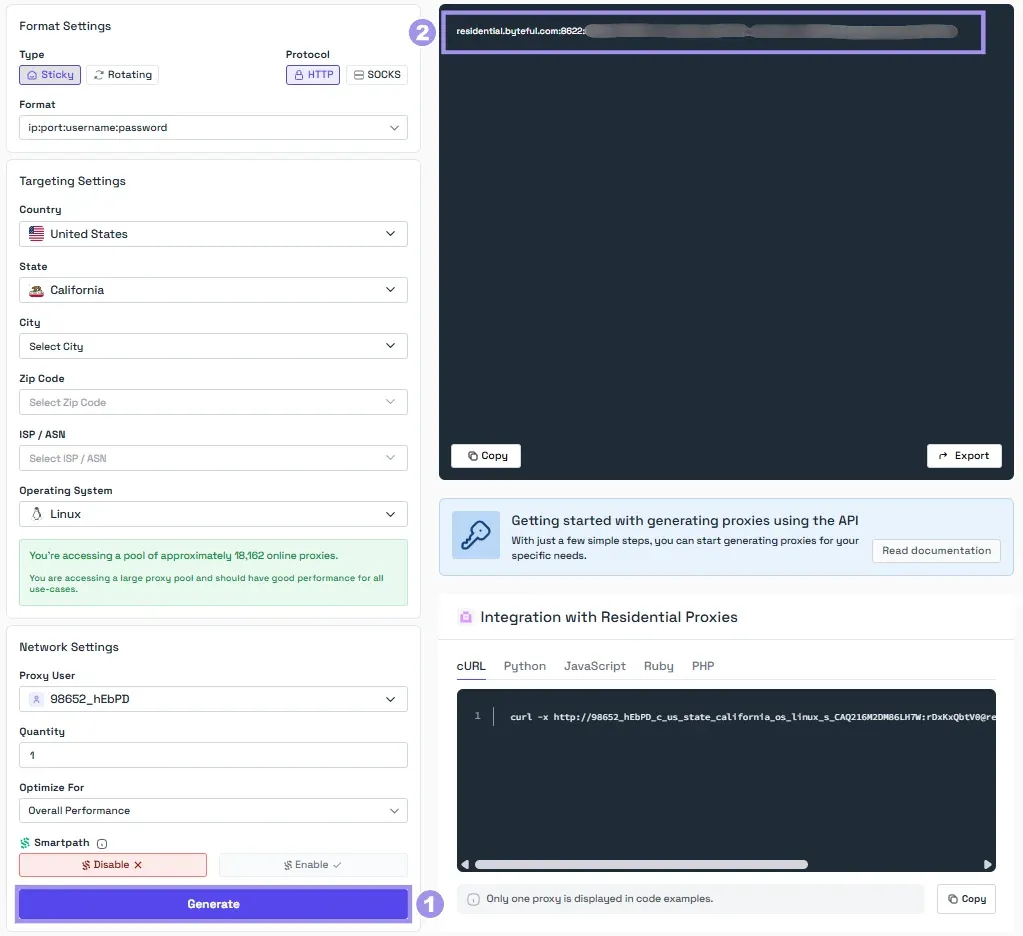This screenshot has width=1023, height=936.
Task: Click the Integration with Residential Proxies icon
Action: 465,617
